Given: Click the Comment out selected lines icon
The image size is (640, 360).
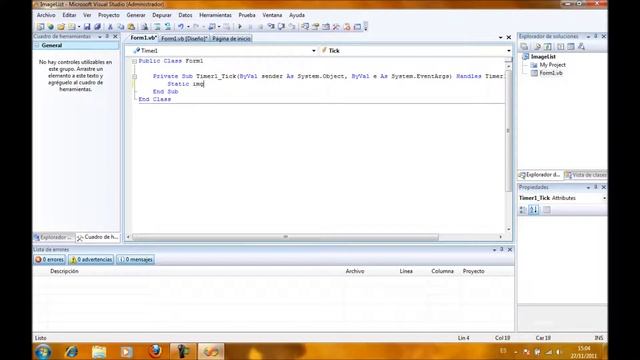Looking at the screenshot, I should [x=157, y=27].
